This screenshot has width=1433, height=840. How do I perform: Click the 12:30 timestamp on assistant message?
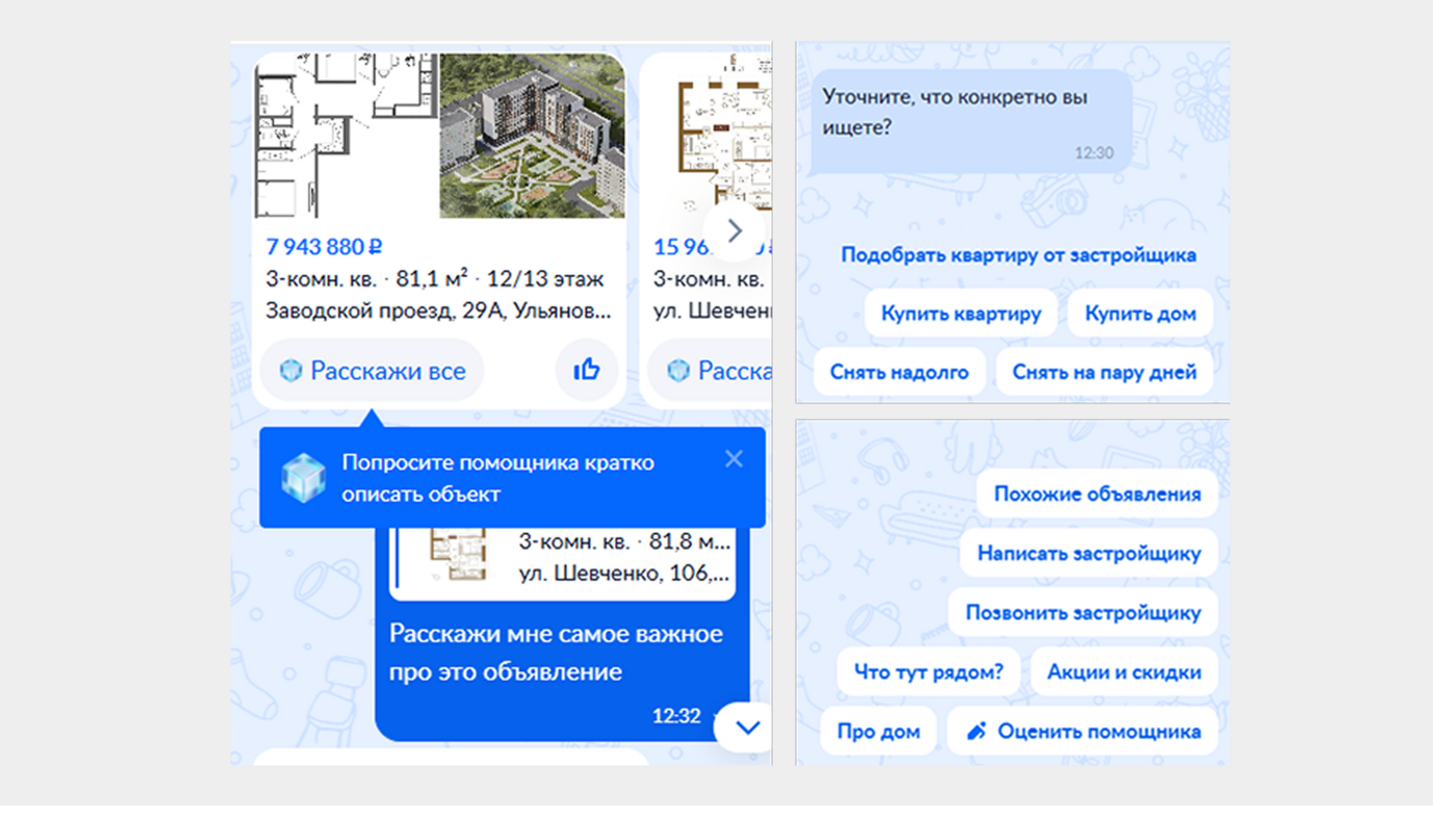click(x=1094, y=153)
